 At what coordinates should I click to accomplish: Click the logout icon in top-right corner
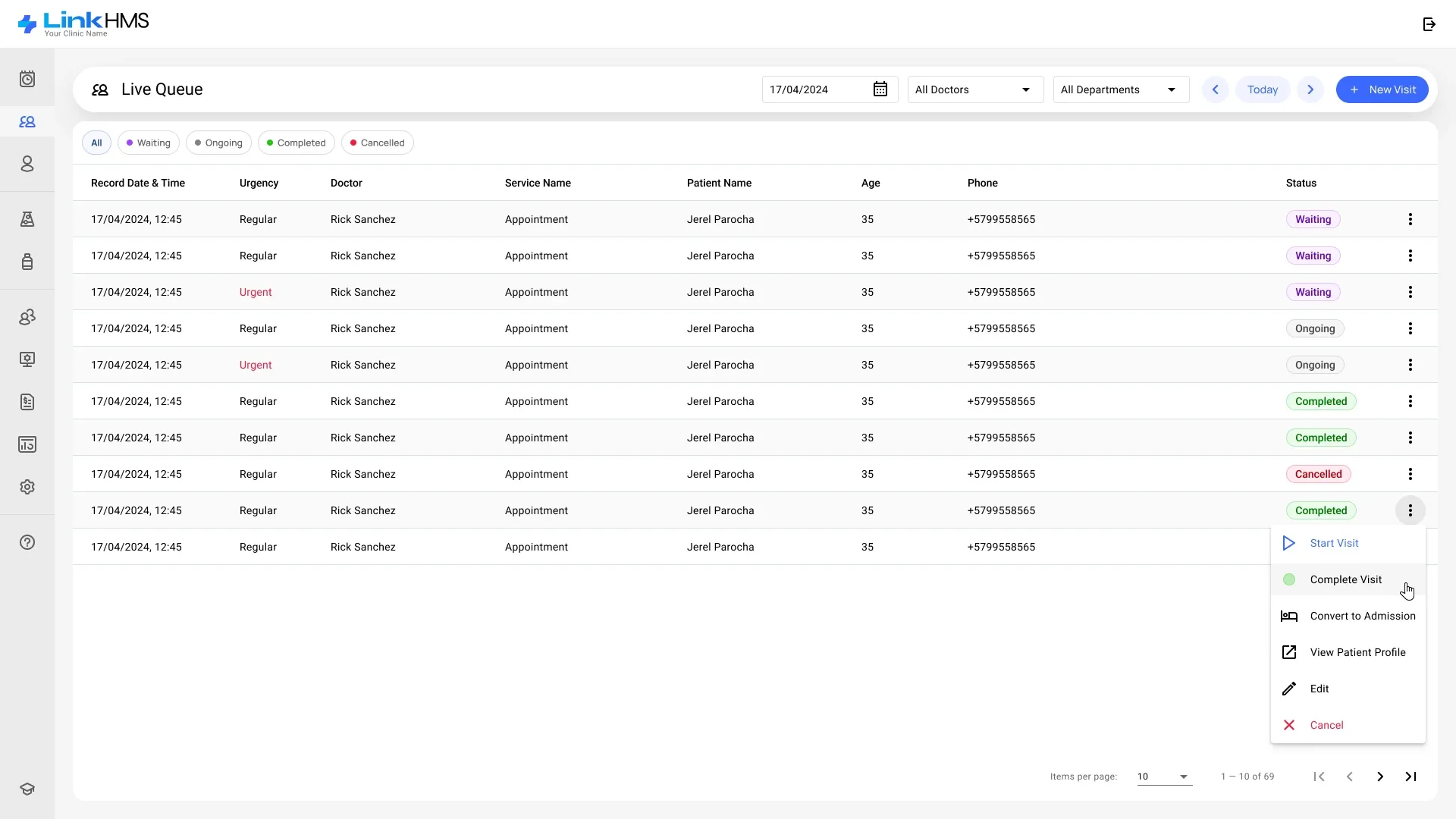[1429, 24]
